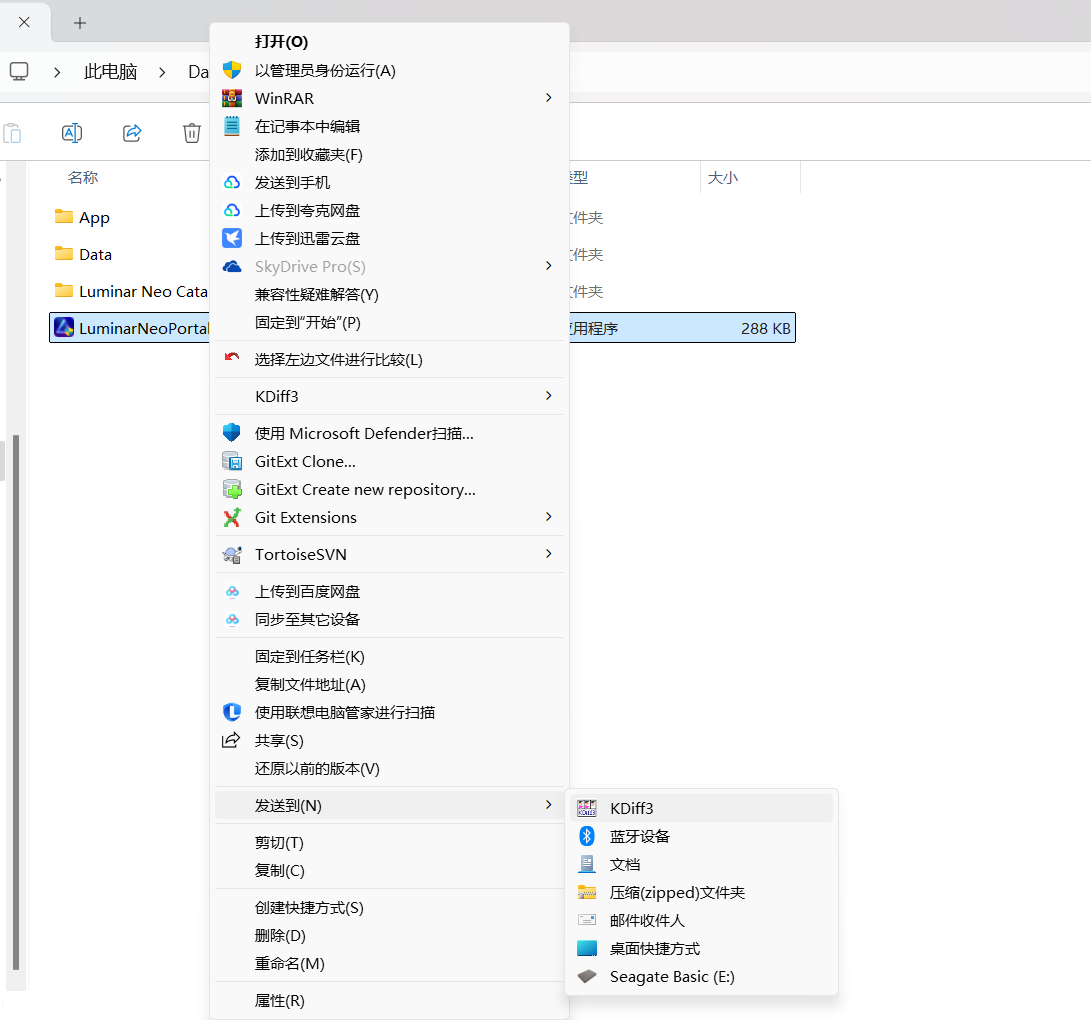
Task: Choose 删除(D) from context menu
Action: pos(389,936)
